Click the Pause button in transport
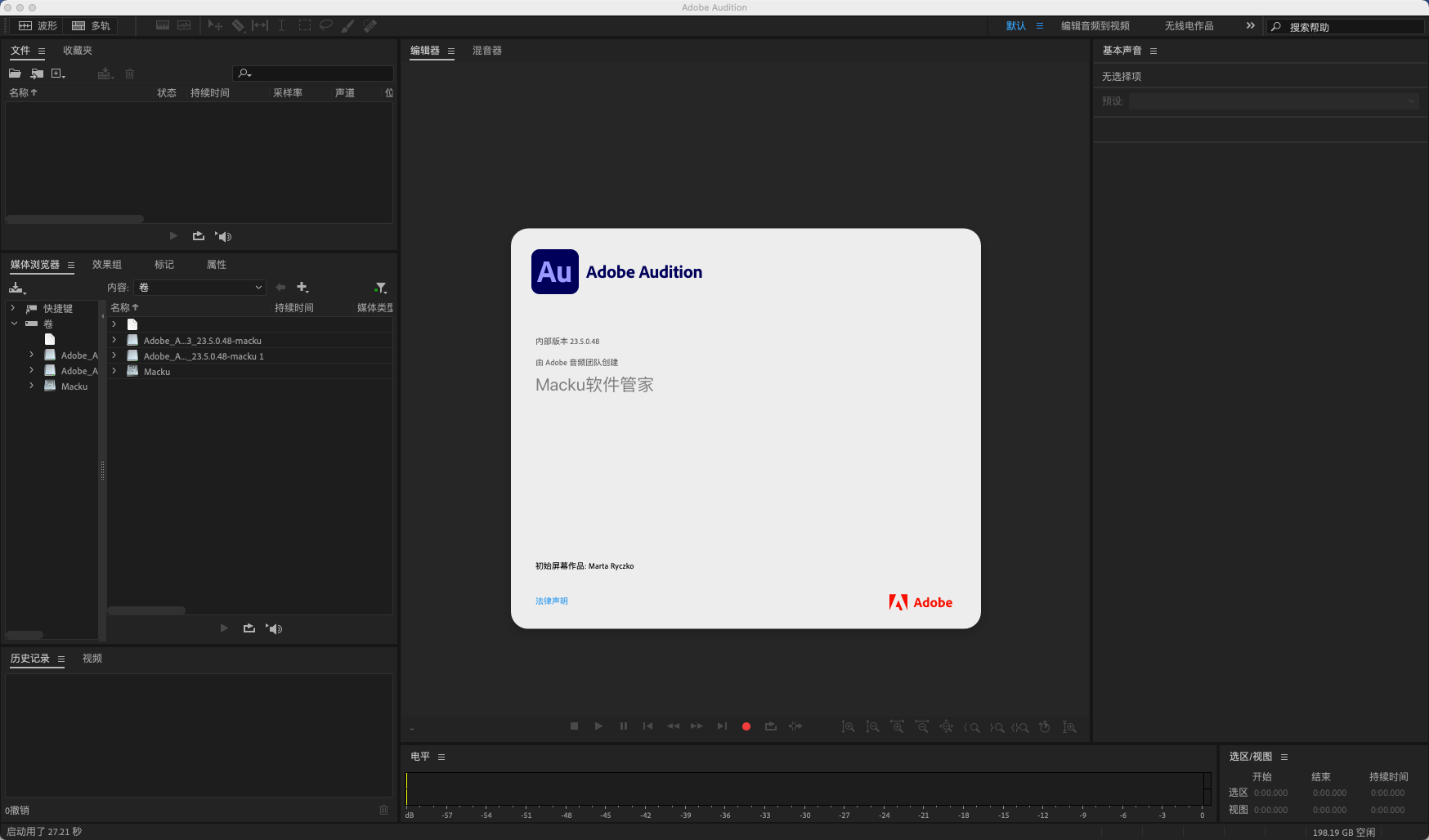 (x=624, y=726)
